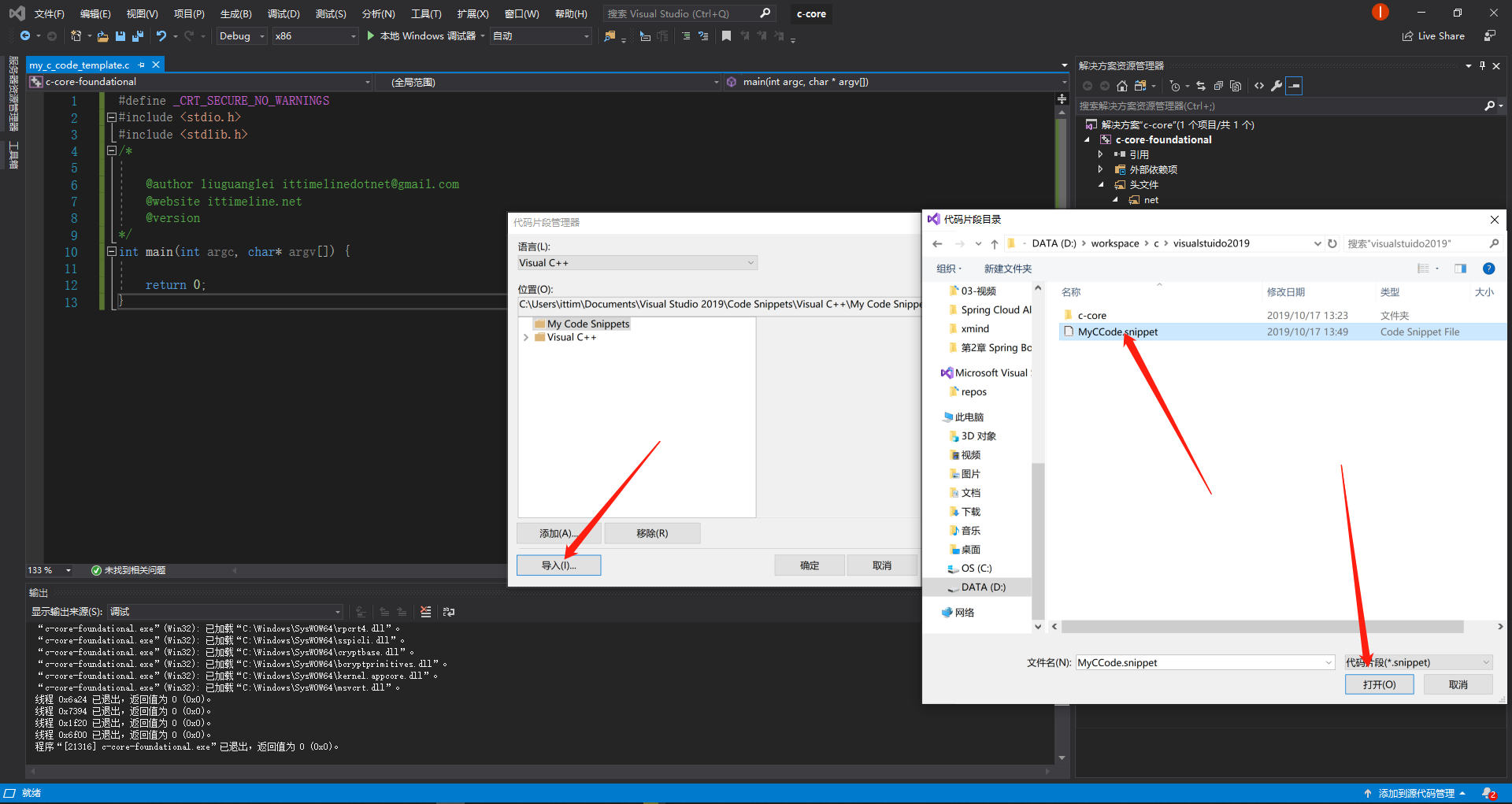Open the 文件(F) menu
This screenshot has height=804, width=1512.
[x=49, y=14]
